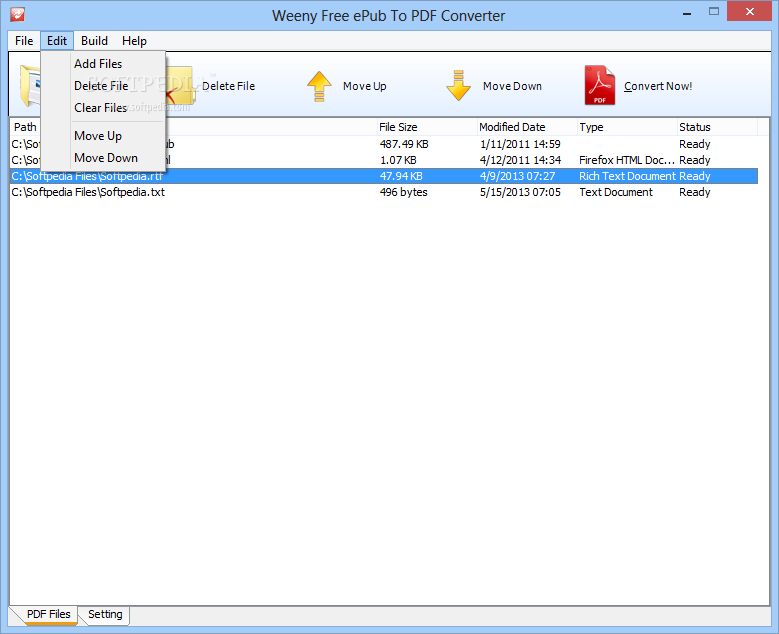This screenshot has height=634, width=779.
Task: Click the red PDF Convert Now icon
Action: click(x=600, y=85)
